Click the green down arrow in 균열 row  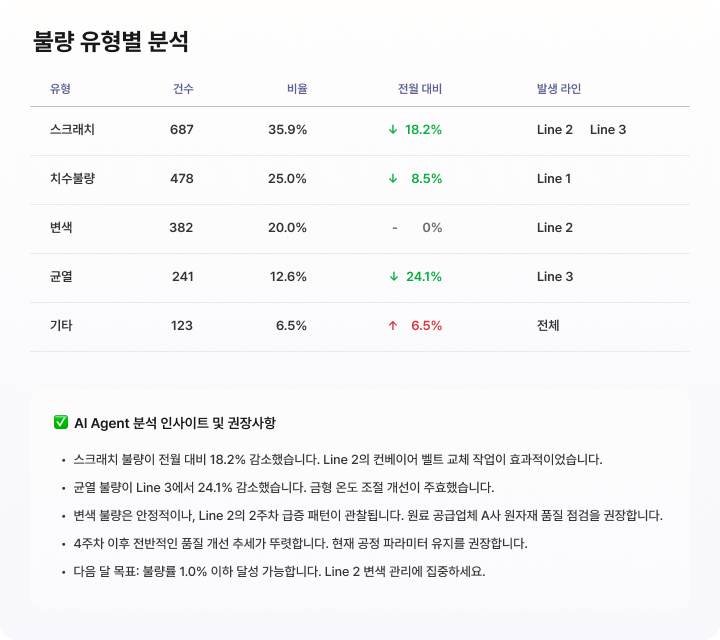(393, 277)
